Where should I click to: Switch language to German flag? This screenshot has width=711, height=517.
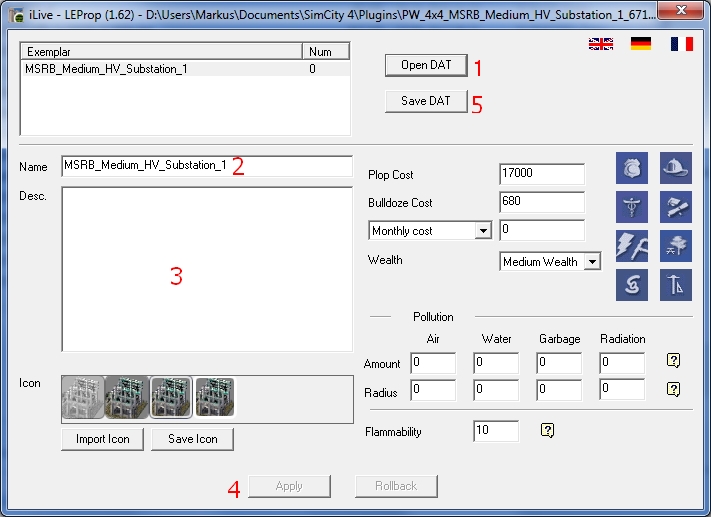tap(641, 44)
